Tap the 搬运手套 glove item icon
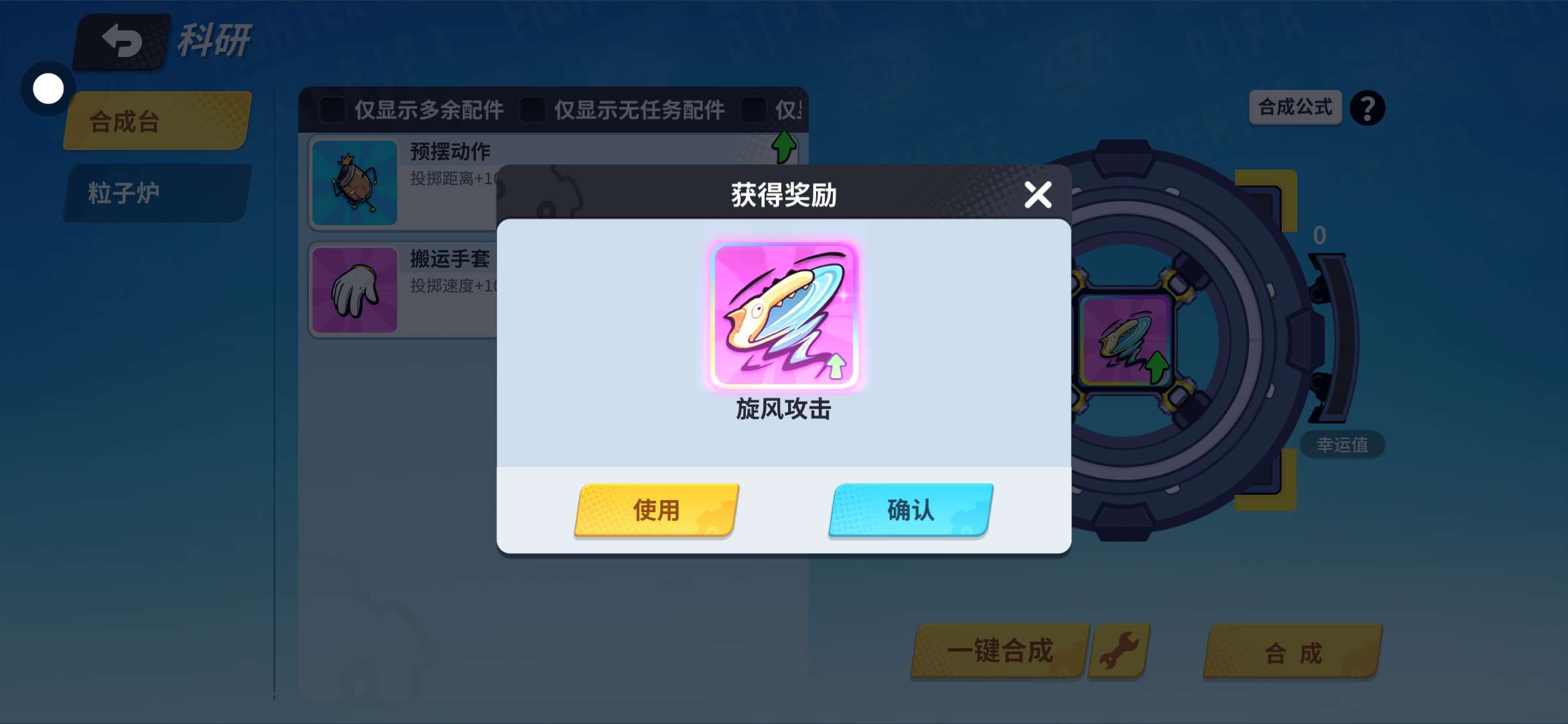 point(354,290)
